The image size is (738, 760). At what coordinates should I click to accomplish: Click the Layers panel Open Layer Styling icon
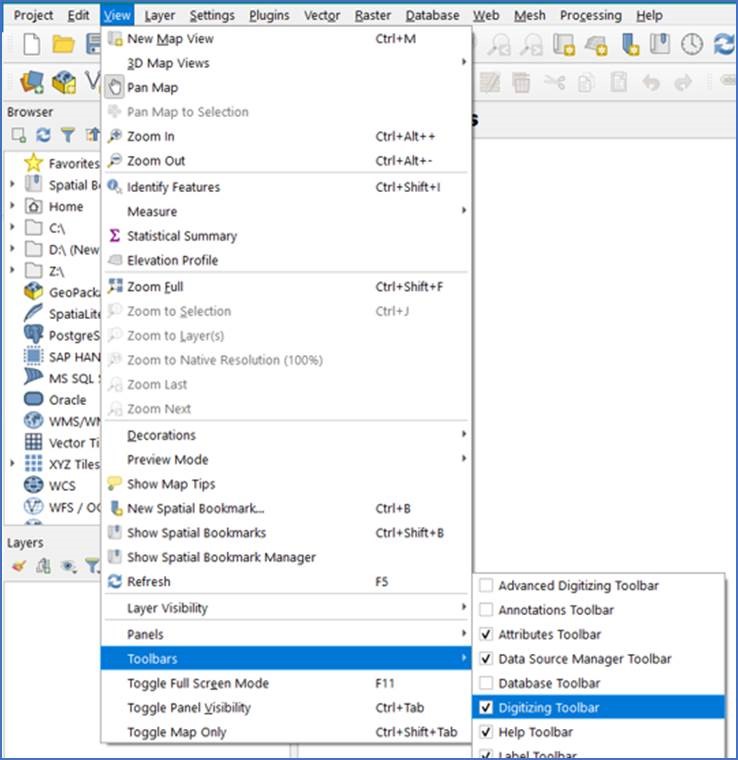coord(19,565)
